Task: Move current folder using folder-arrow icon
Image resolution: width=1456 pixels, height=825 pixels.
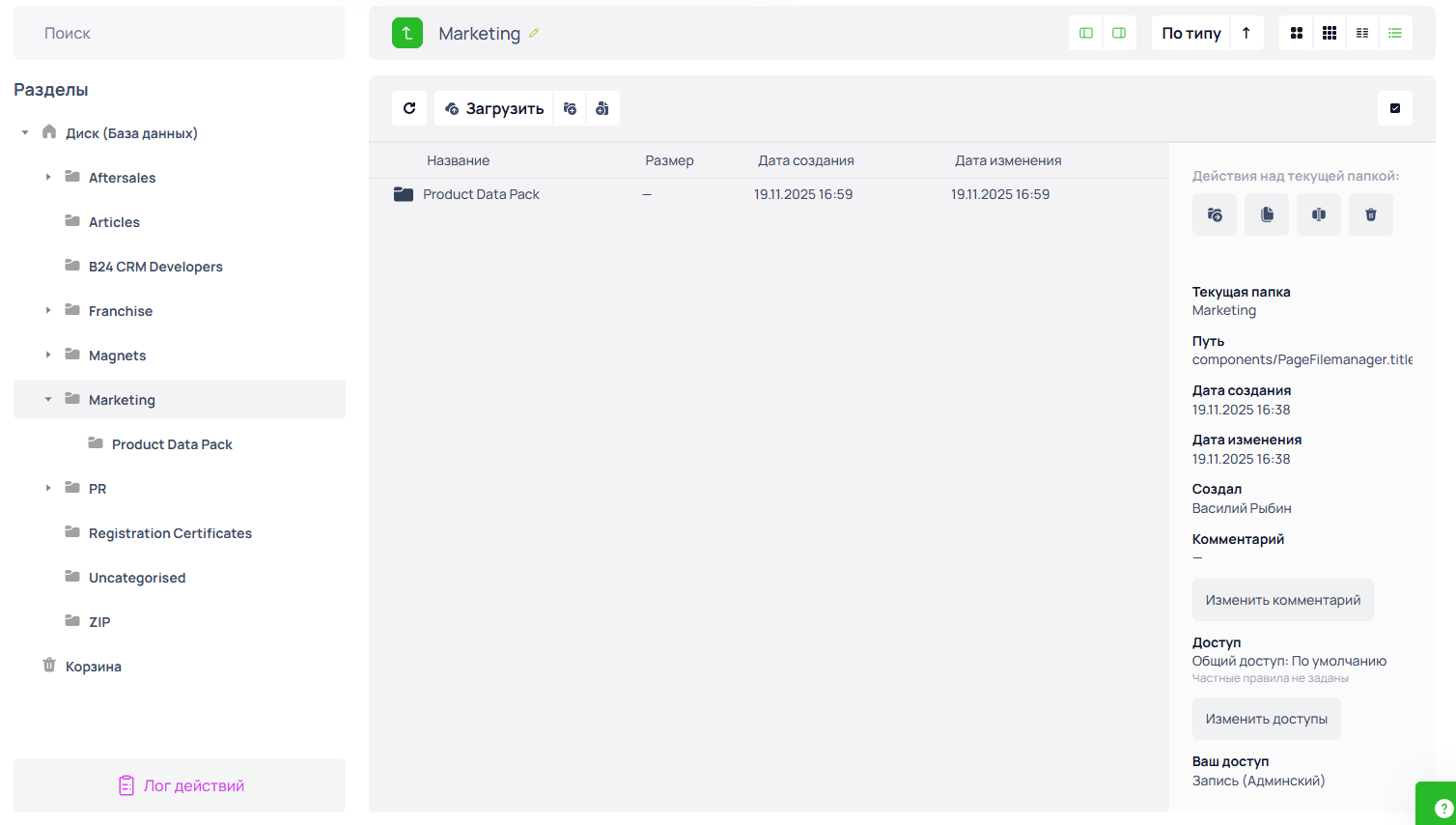Action: (x=1215, y=214)
